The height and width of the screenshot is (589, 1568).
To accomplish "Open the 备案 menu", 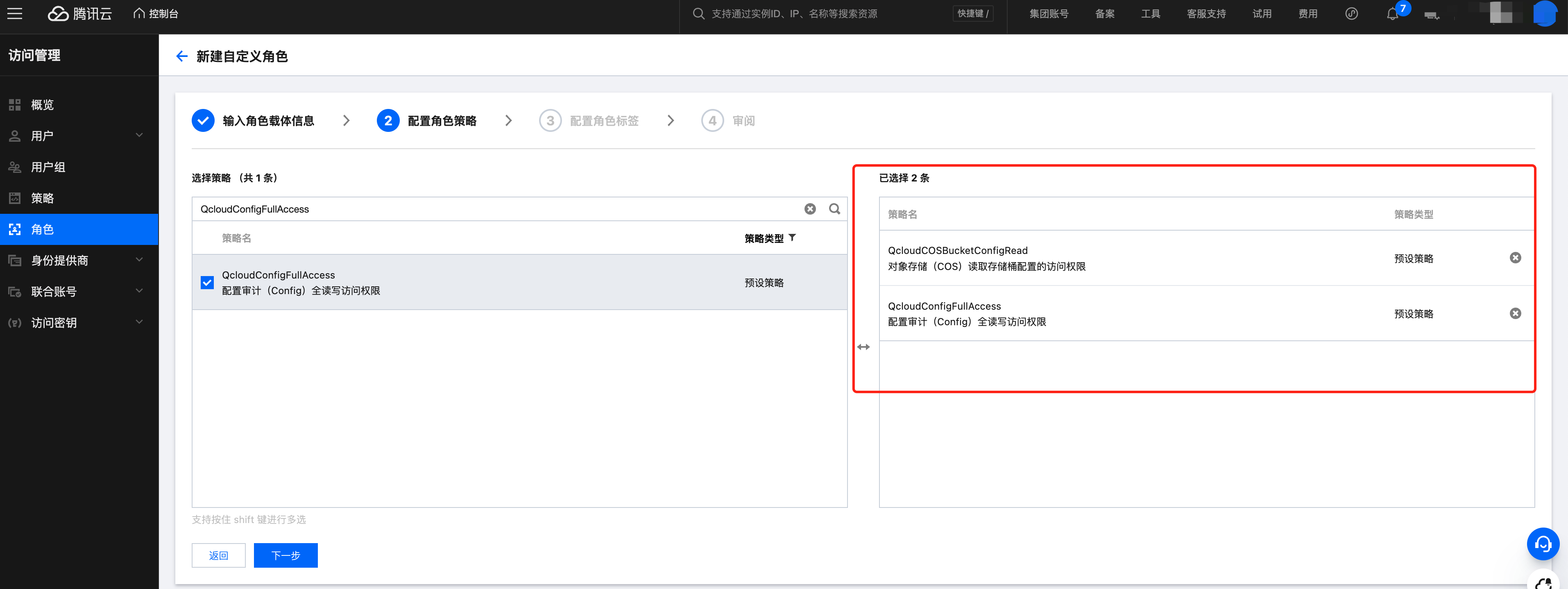I will point(1105,14).
